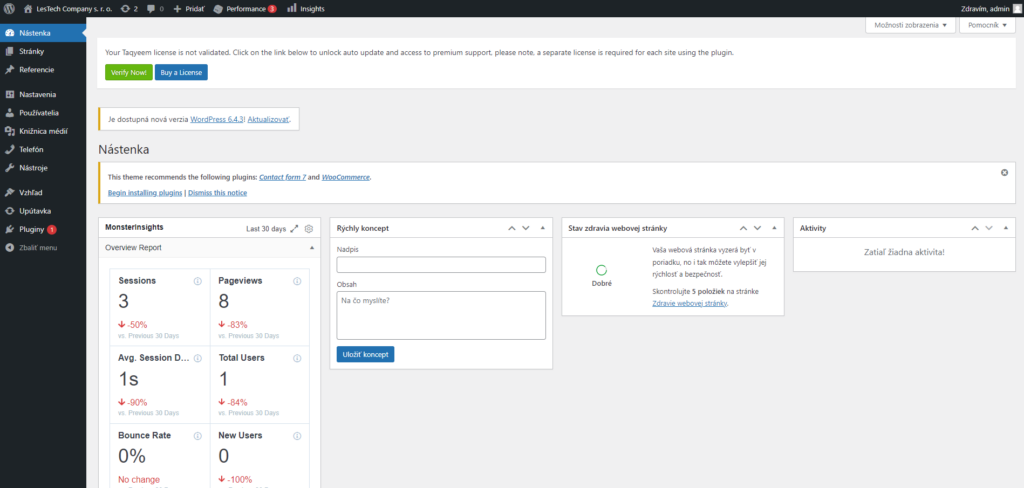Click the Aktualizovať update link
Viewport: 1024px width, 488px height.
tap(268, 120)
